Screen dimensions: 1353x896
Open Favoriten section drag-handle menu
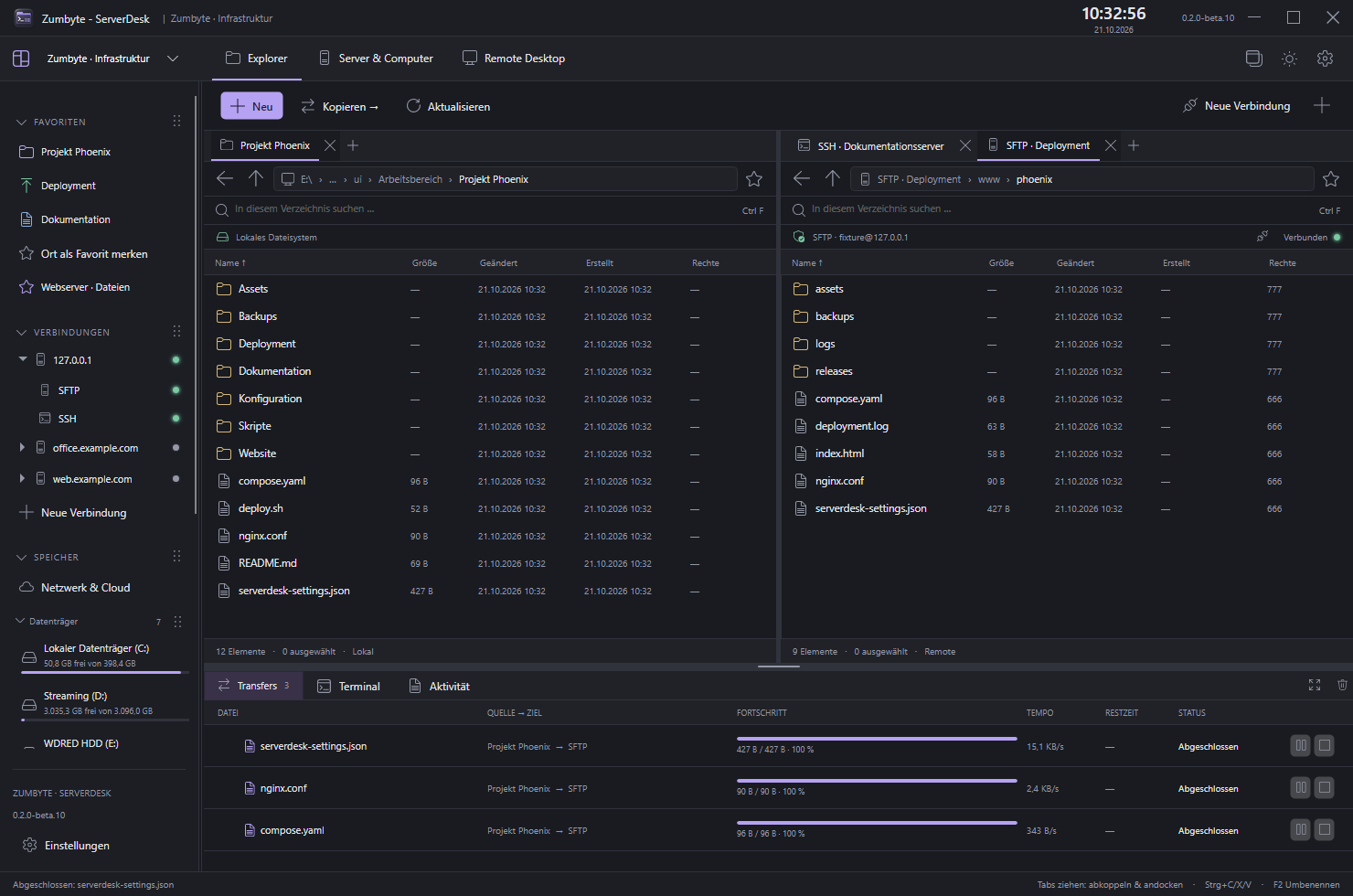coord(176,122)
